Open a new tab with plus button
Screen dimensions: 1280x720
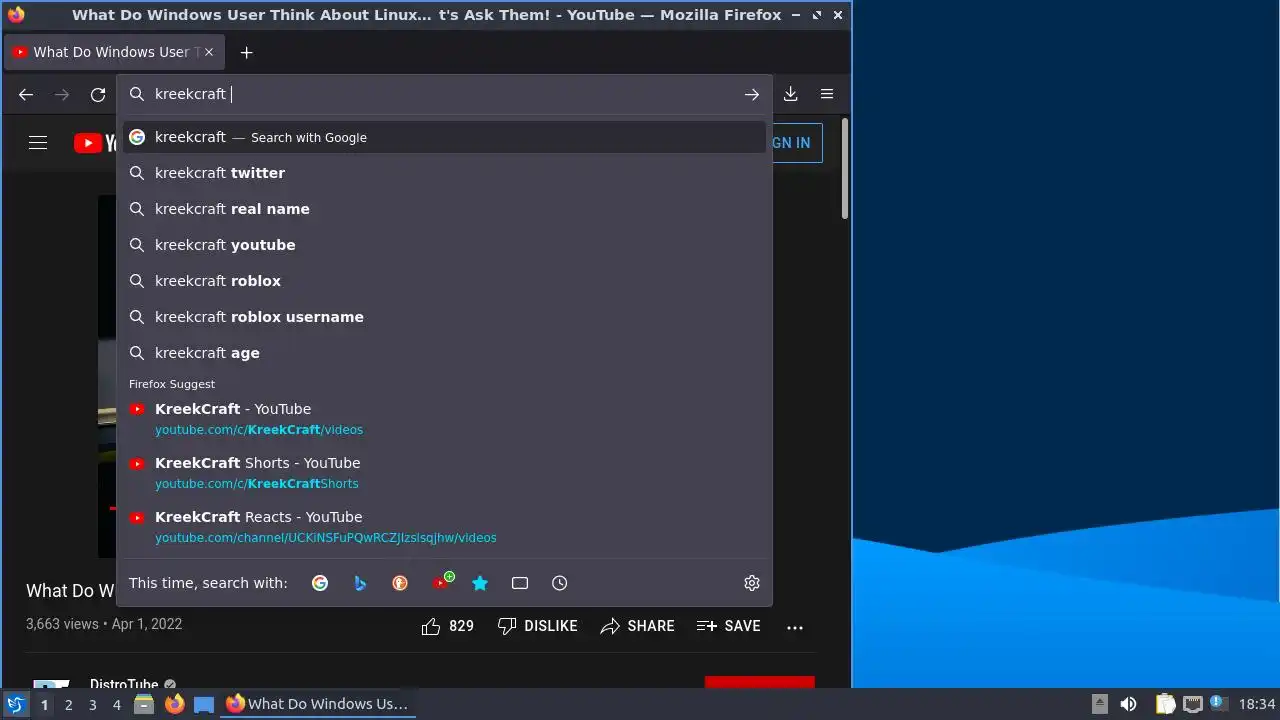246,52
